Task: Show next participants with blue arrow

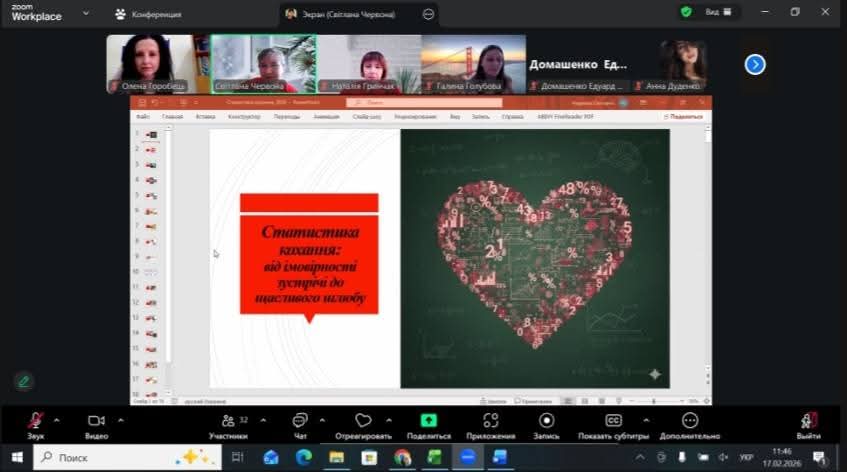Action: click(755, 64)
